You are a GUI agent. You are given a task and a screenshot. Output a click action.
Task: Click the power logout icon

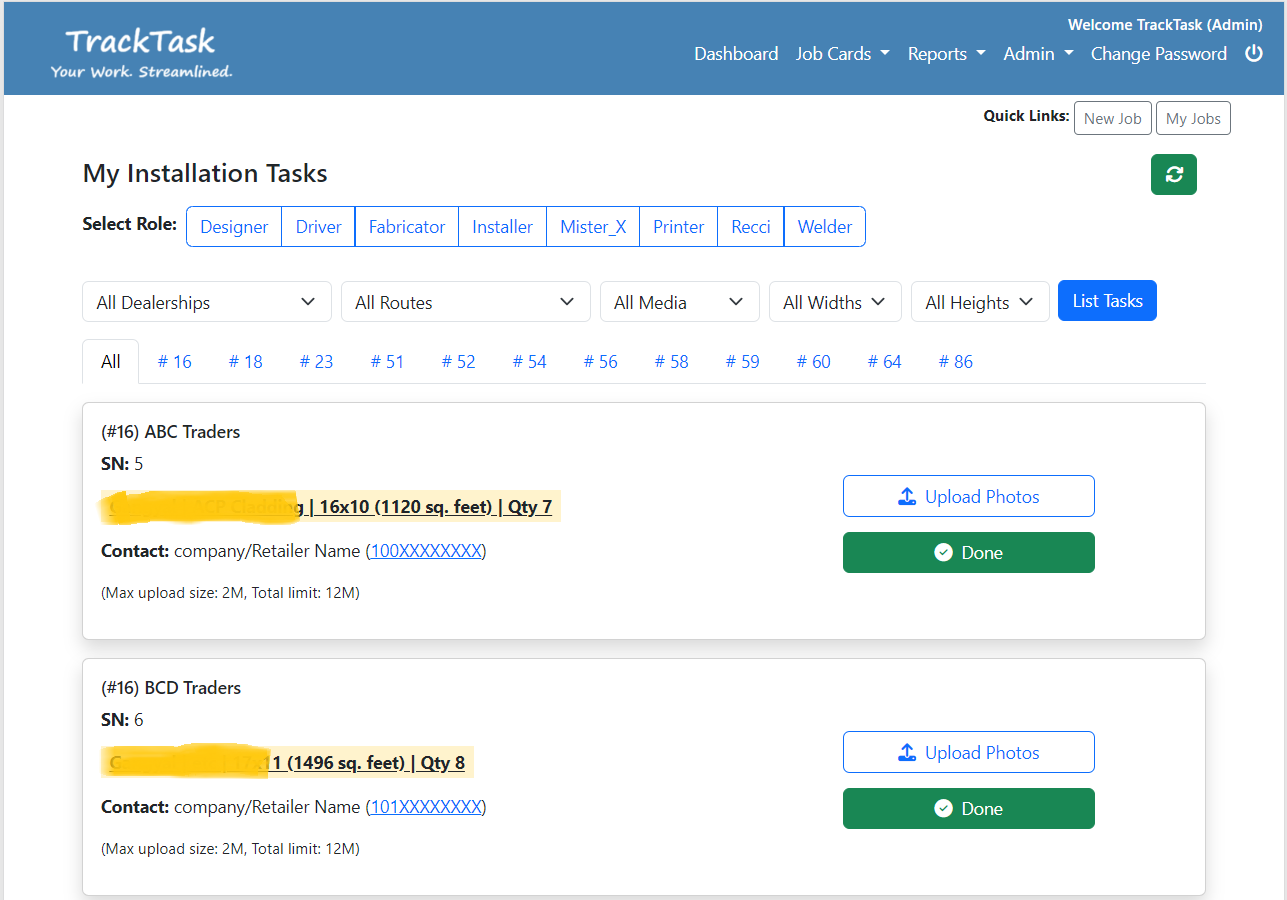[x=1253, y=54]
